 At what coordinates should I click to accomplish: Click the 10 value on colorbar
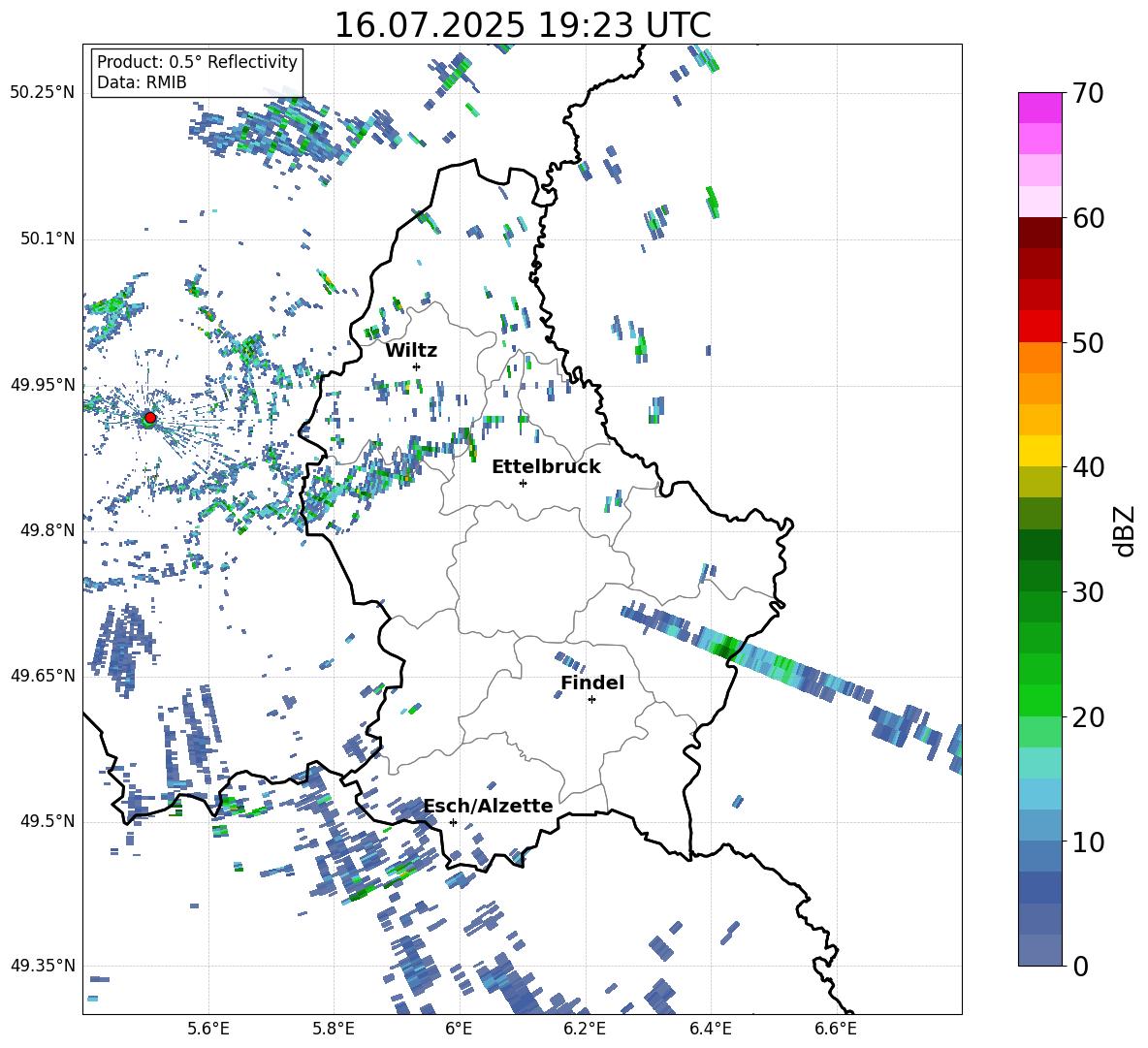click(1087, 842)
